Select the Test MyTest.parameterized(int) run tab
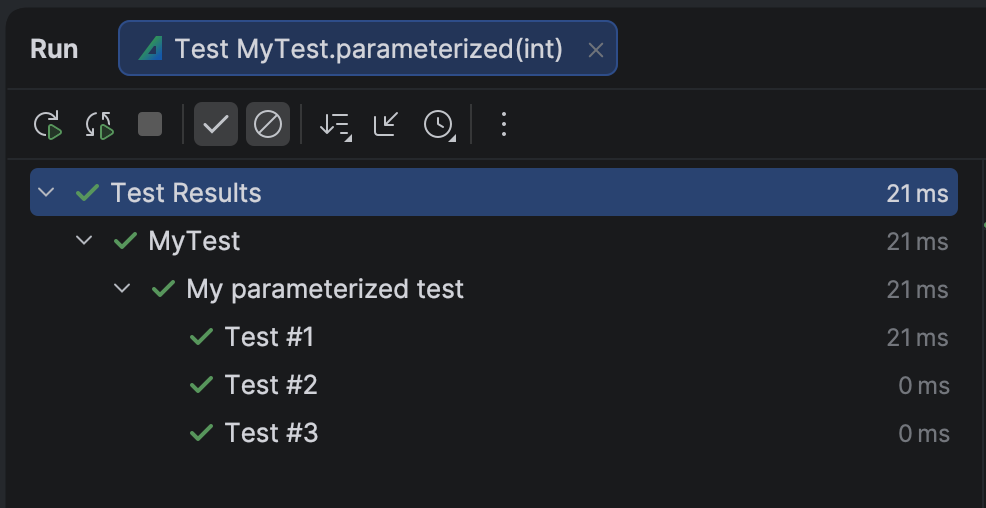The image size is (986, 508). [368, 49]
